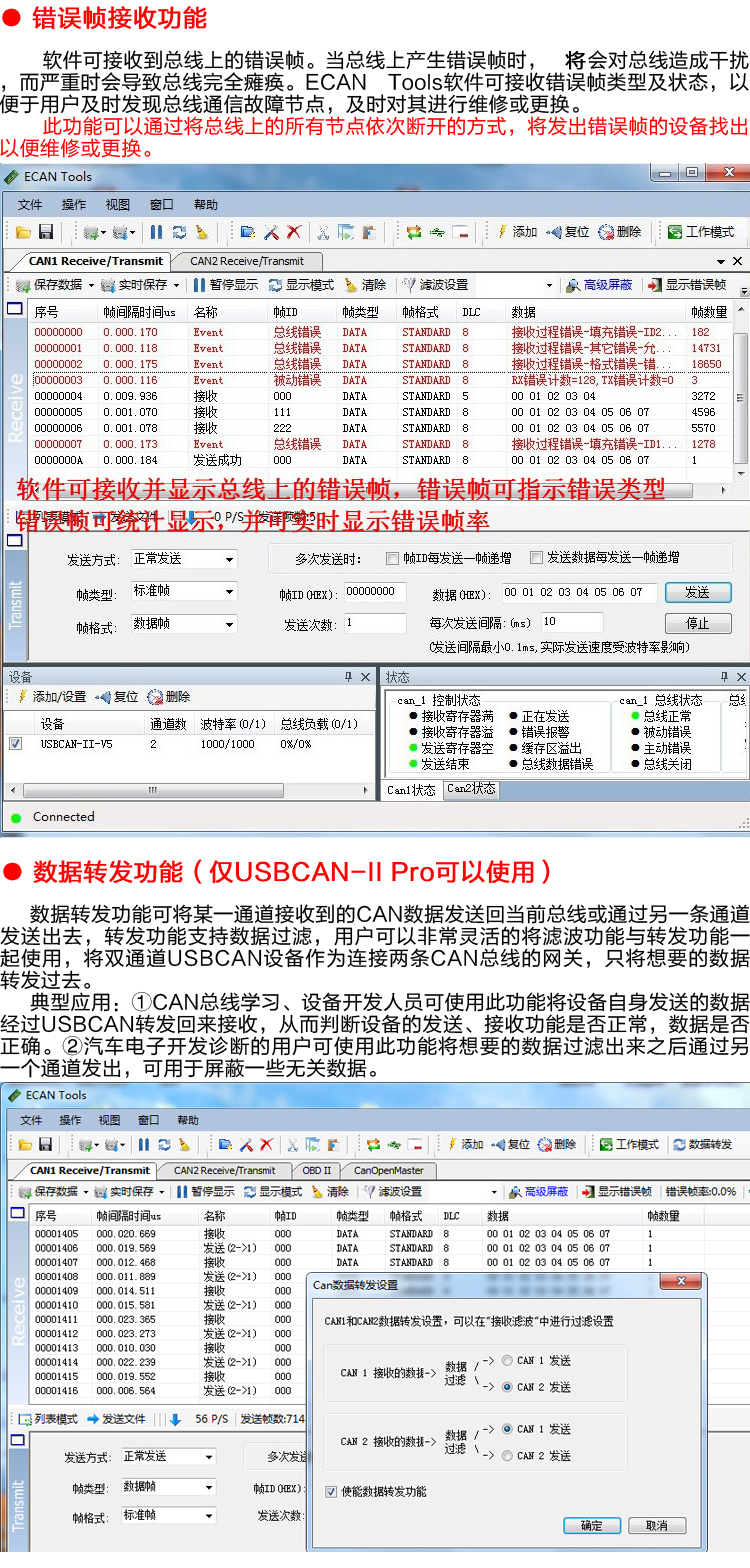Switch to CAN2 Receive/Transmit tab in upper window
The height and width of the screenshot is (1568, 750).
click(247, 261)
